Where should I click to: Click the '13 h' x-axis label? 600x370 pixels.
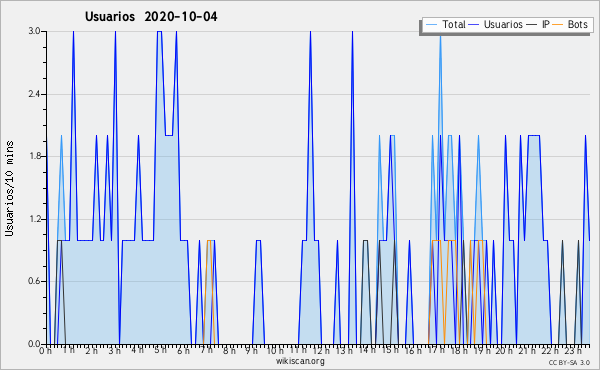point(344,351)
